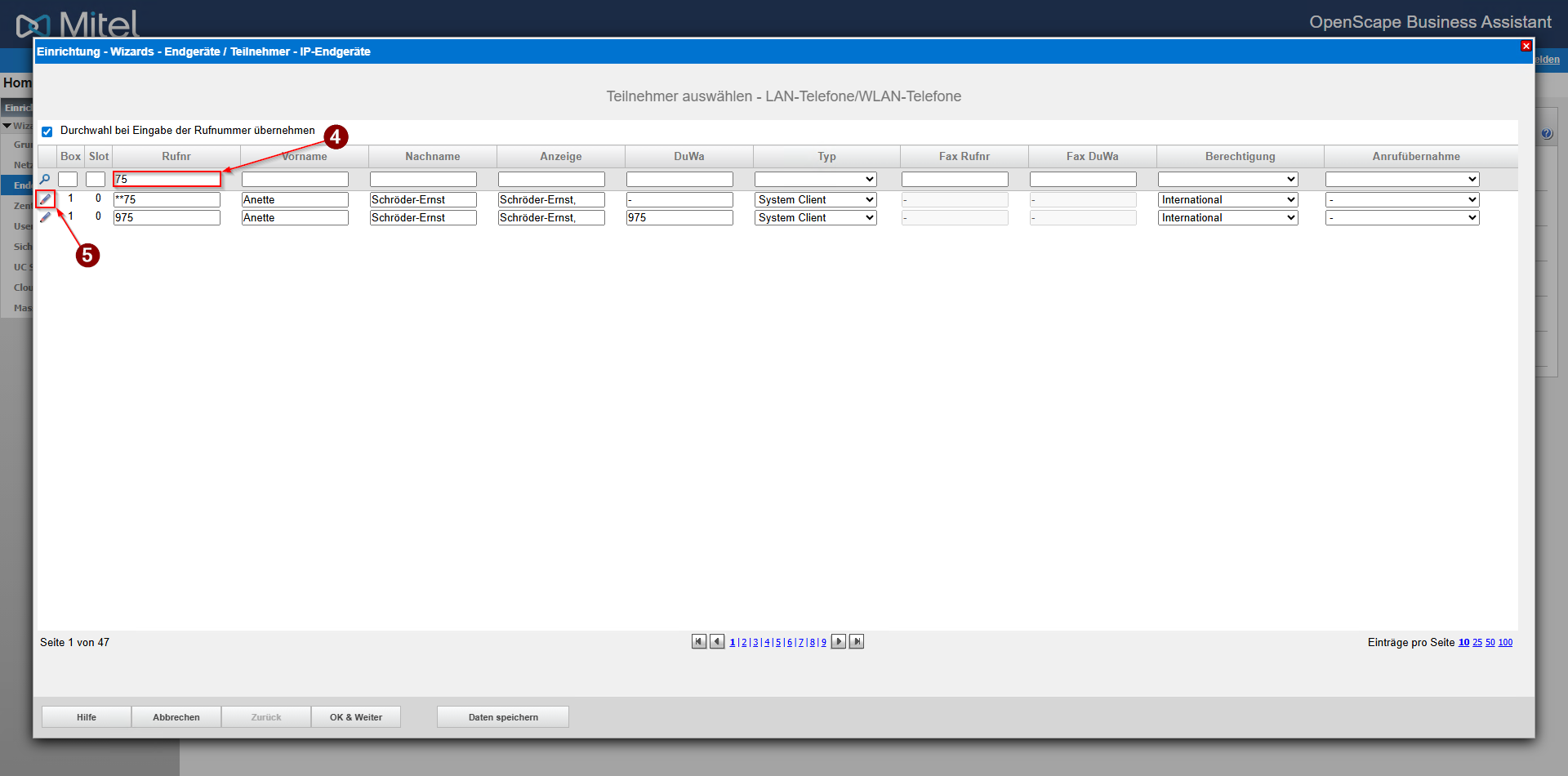This screenshot has width=1568, height=776.
Task: Click the Box filter input field
Action: pyautogui.click(x=68, y=179)
